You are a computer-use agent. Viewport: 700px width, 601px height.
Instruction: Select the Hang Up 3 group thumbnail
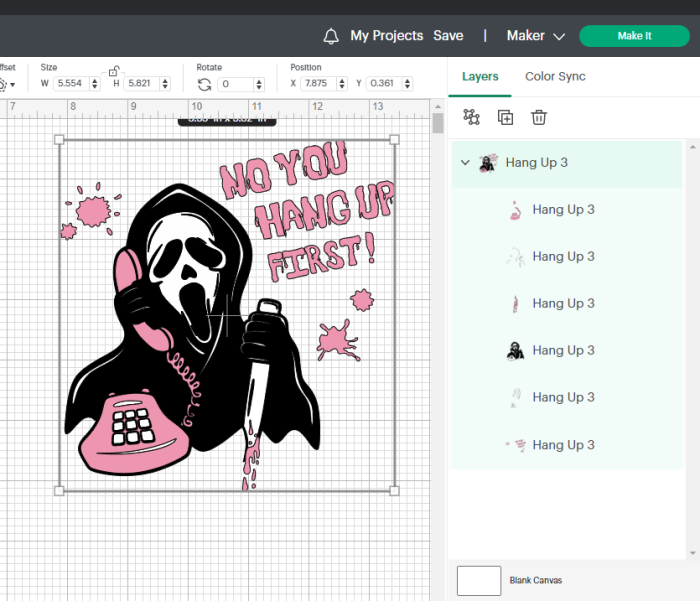click(488, 163)
